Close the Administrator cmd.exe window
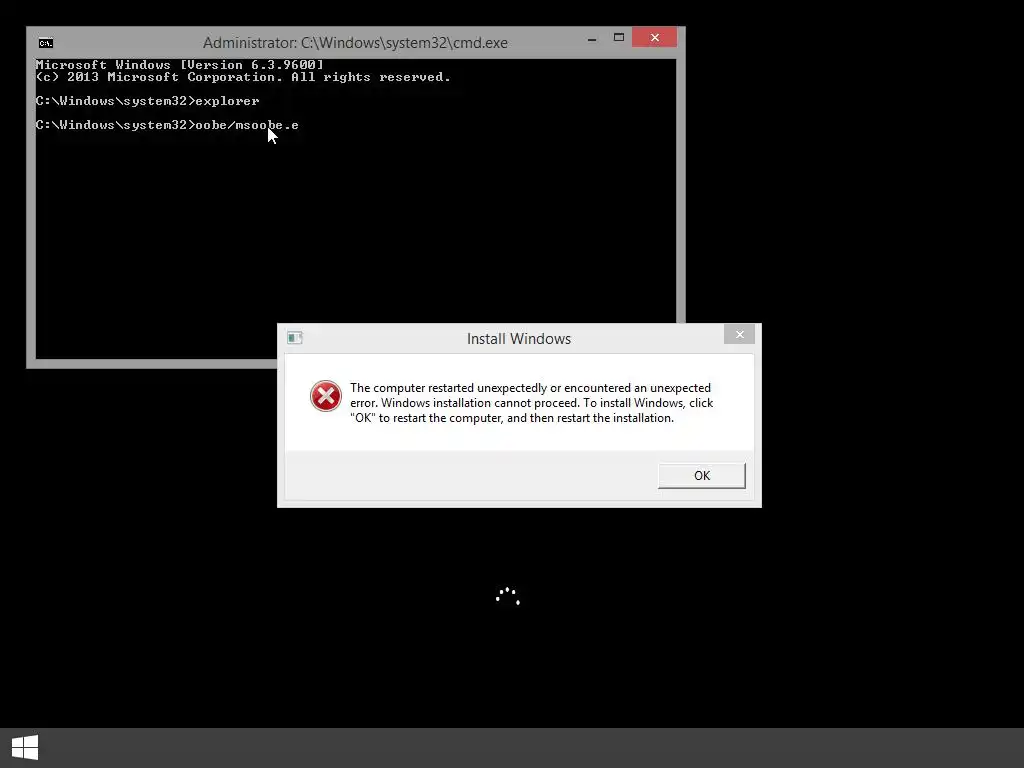Image resolution: width=1024 pixels, height=768 pixels. (654, 38)
